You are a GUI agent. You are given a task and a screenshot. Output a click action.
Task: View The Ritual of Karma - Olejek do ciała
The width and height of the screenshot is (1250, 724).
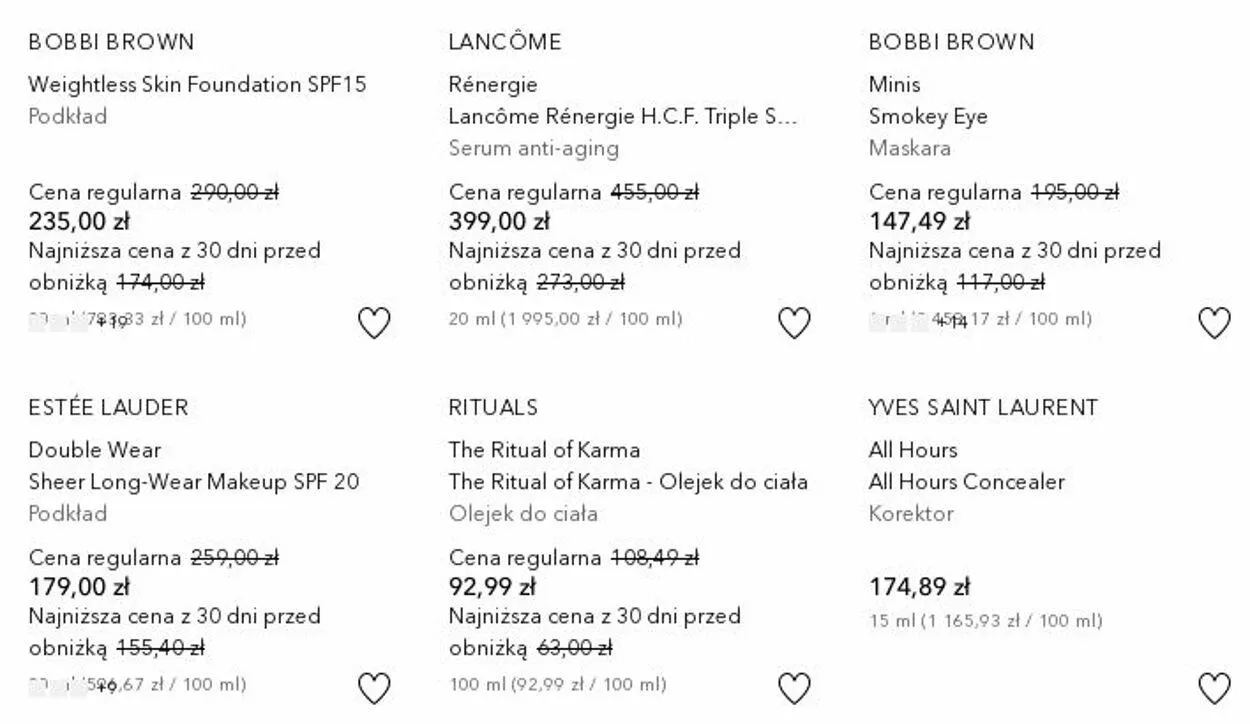(x=628, y=481)
